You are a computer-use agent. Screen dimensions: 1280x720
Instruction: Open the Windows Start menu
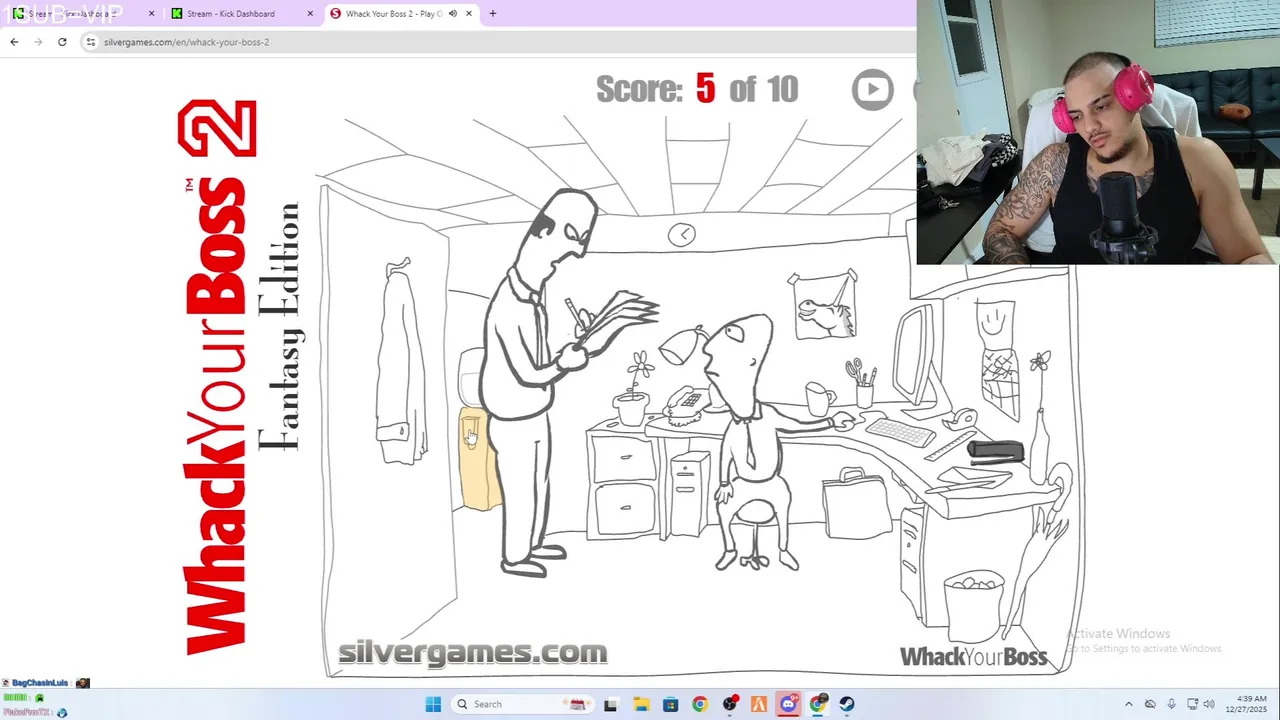(x=433, y=704)
